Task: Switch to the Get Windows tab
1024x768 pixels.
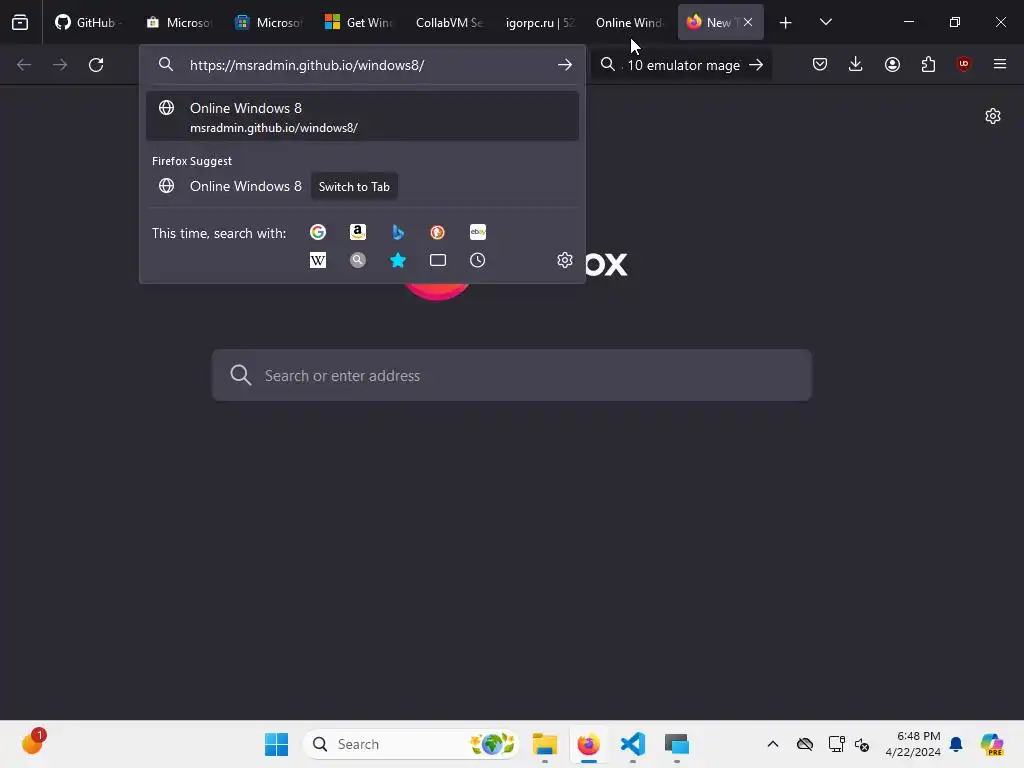Action: point(360,22)
